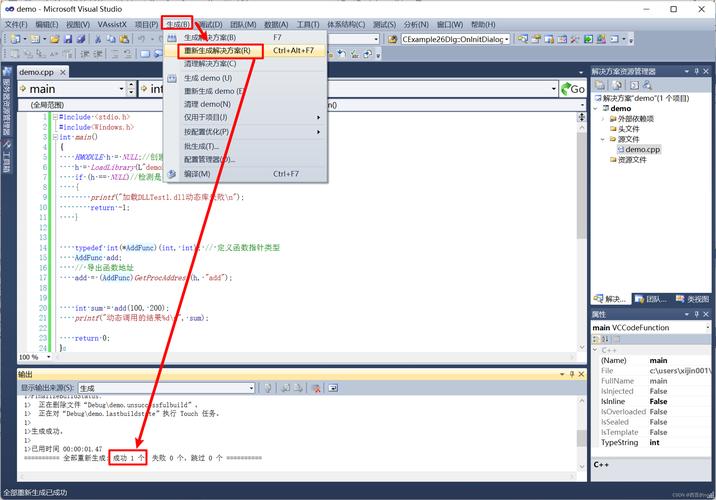The width and height of the screenshot is (716, 500).
Task: Open the VAssistX menu
Action: pos(112,24)
